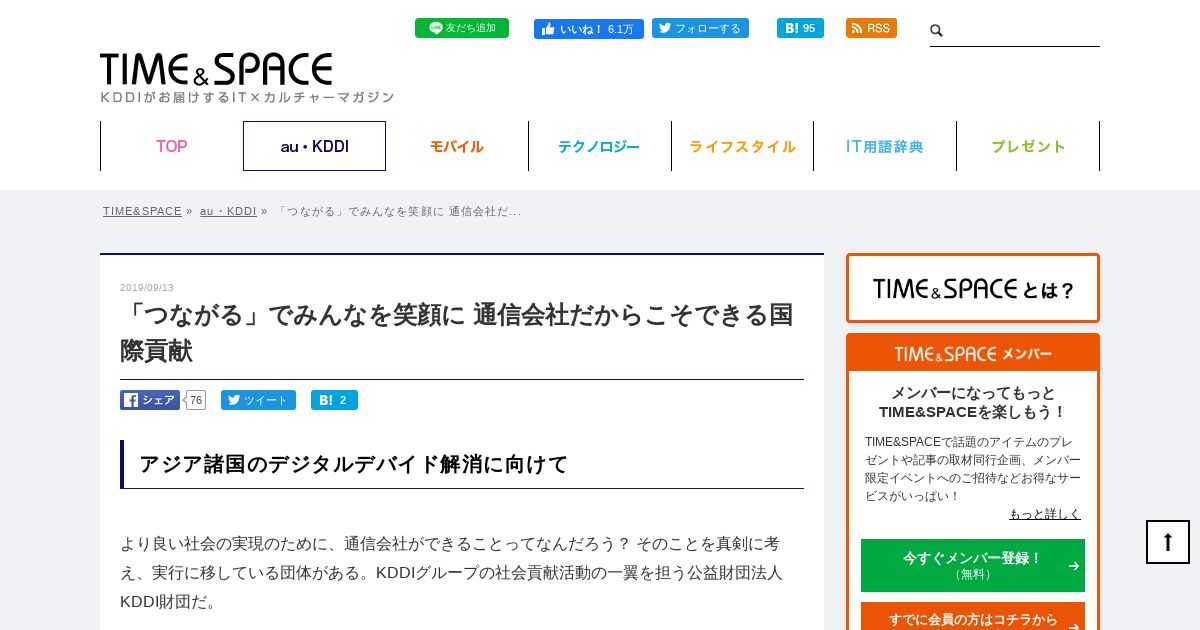Click the Twitter フォローする button

pos(700,28)
